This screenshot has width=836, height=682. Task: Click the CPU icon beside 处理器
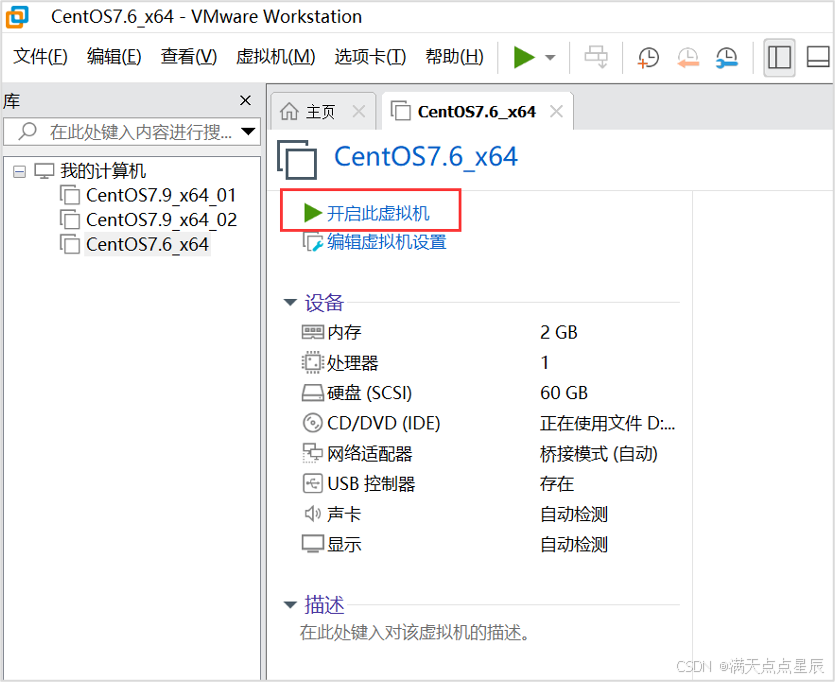click(312, 363)
